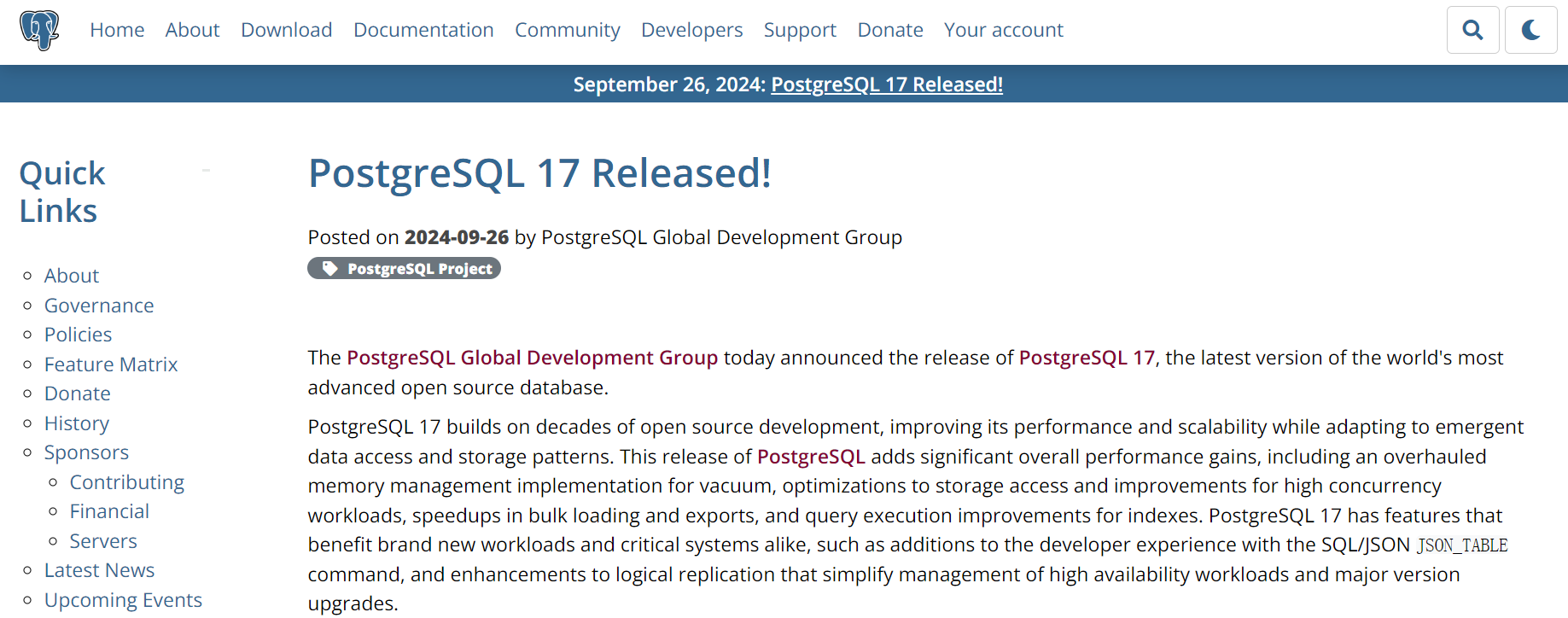Screen dimensions: 1568x618
Task: Select Developers in top navigation
Action: 691,30
